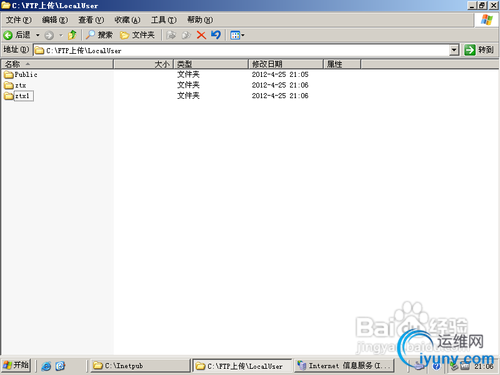Click the Go (转到) button
This screenshot has height=375, width=500.
479,50
